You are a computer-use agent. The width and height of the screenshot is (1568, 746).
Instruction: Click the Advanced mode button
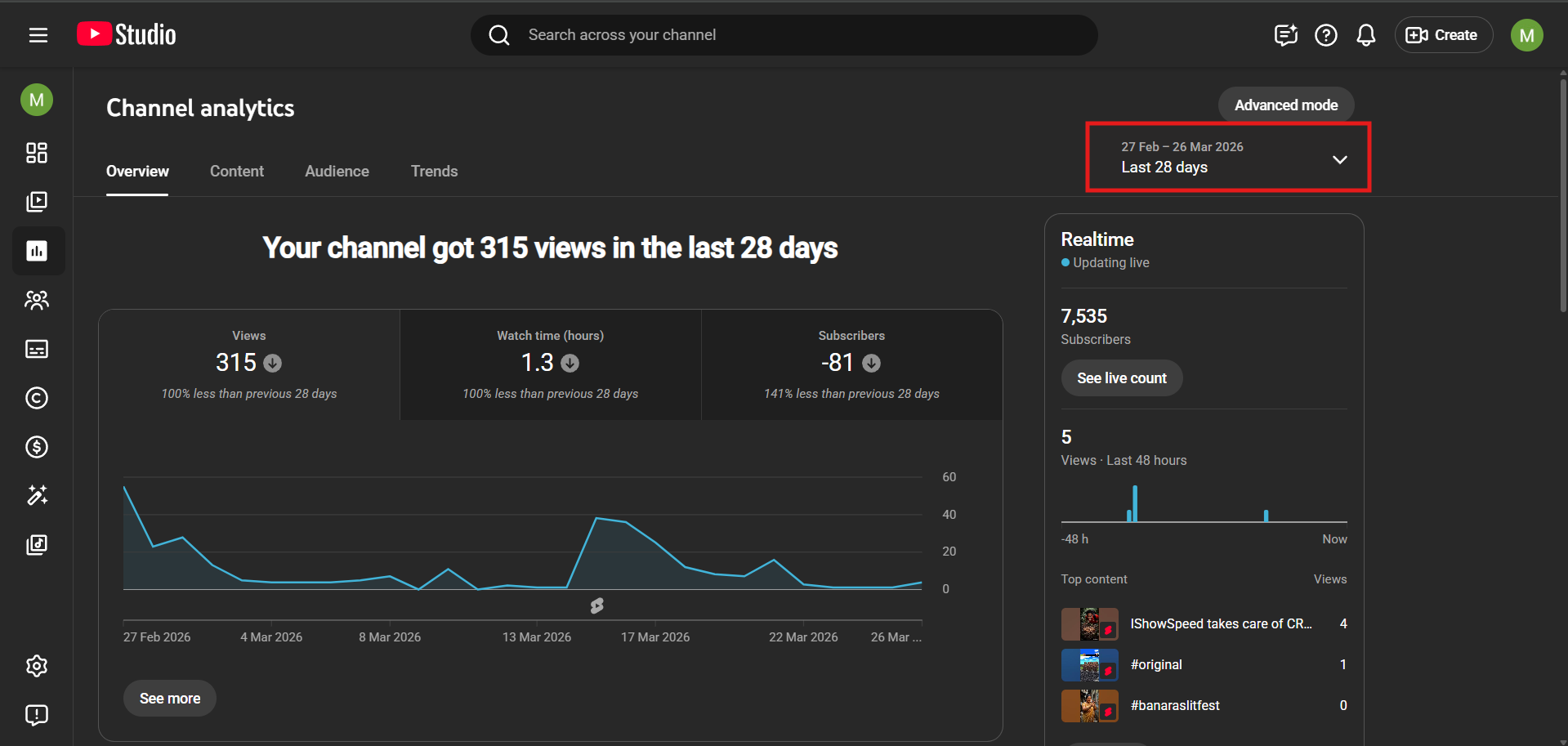pos(1285,105)
